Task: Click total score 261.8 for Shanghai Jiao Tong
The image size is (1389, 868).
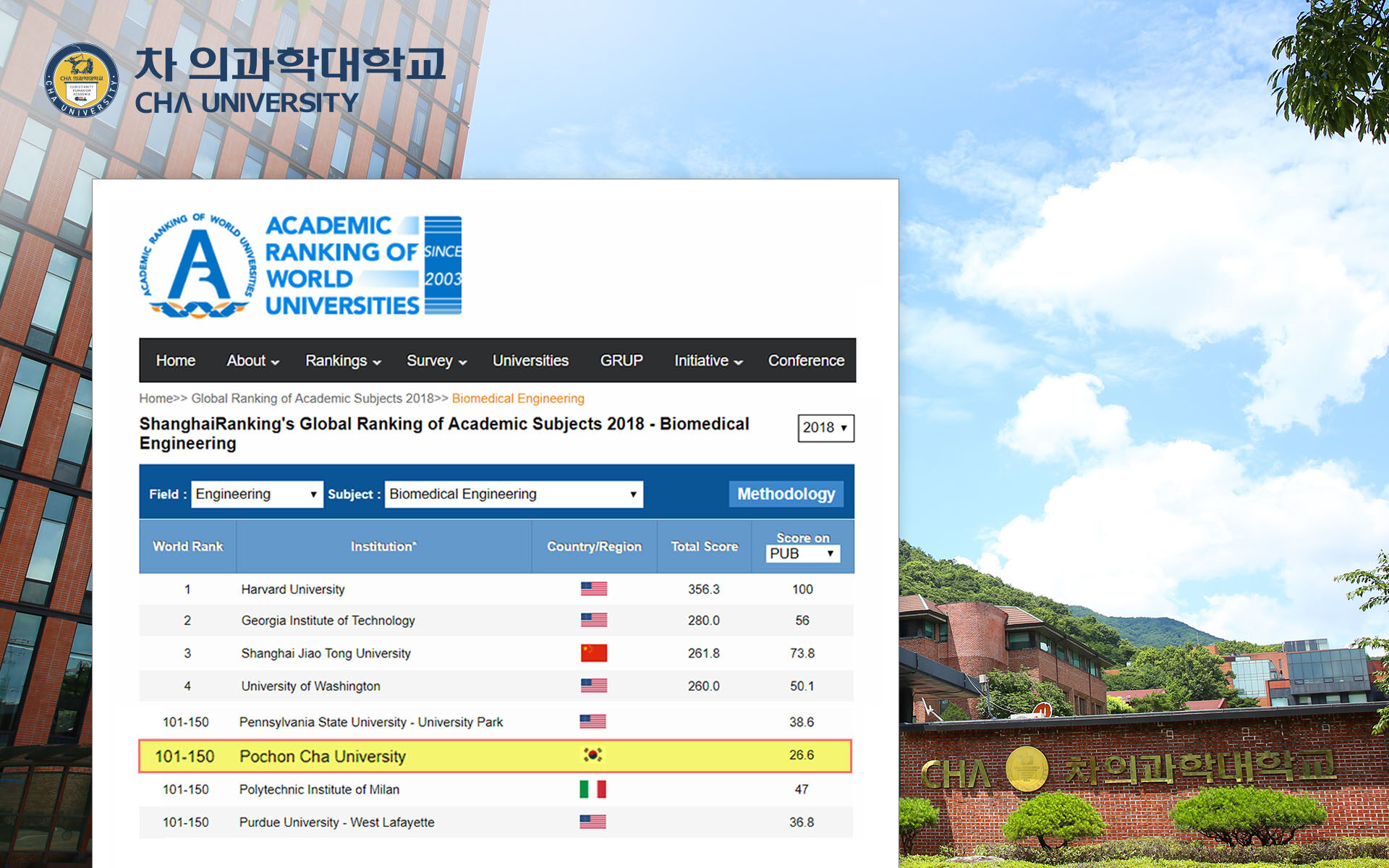Action: click(x=704, y=652)
